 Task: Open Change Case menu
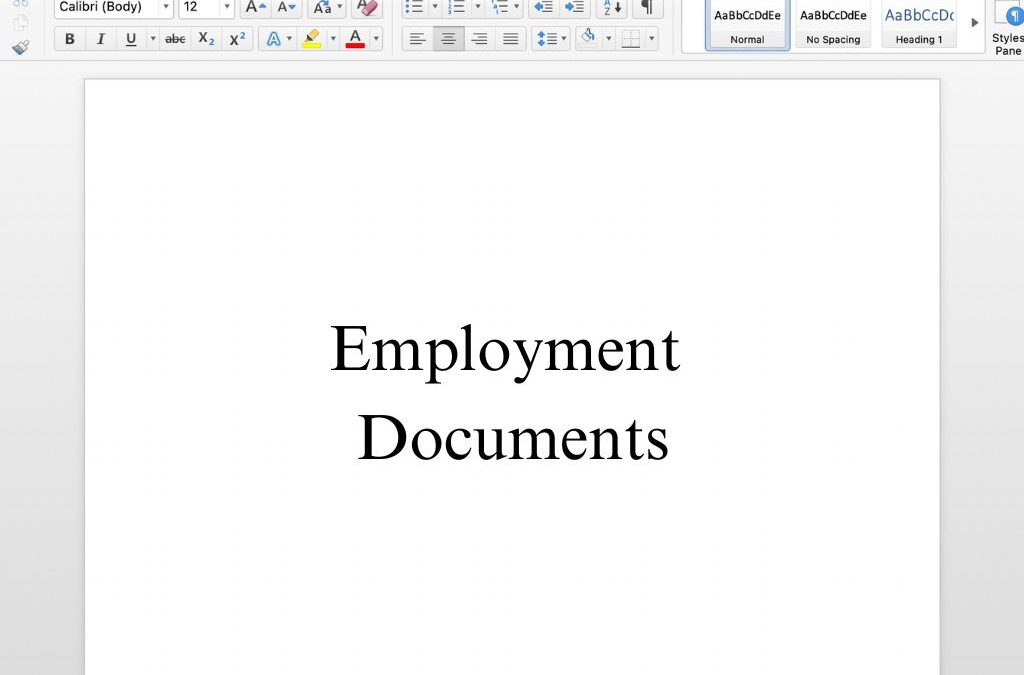[x=327, y=7]
